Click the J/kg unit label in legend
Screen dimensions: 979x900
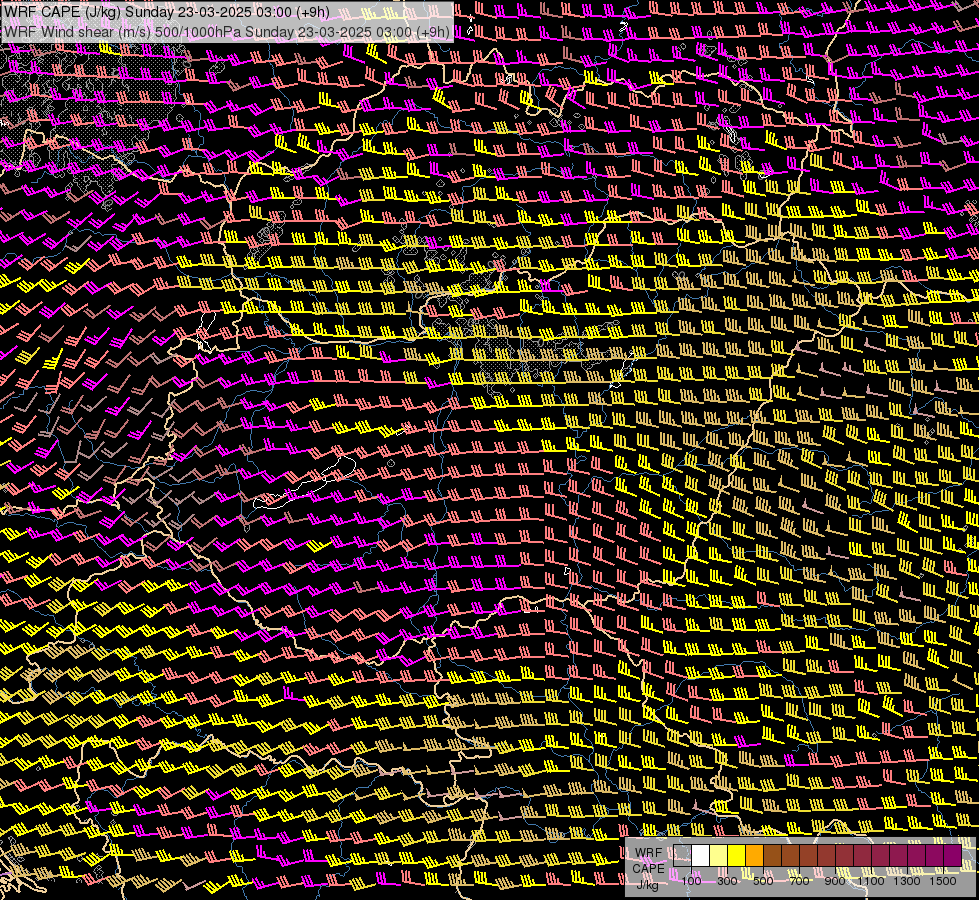tap(648, 884)
